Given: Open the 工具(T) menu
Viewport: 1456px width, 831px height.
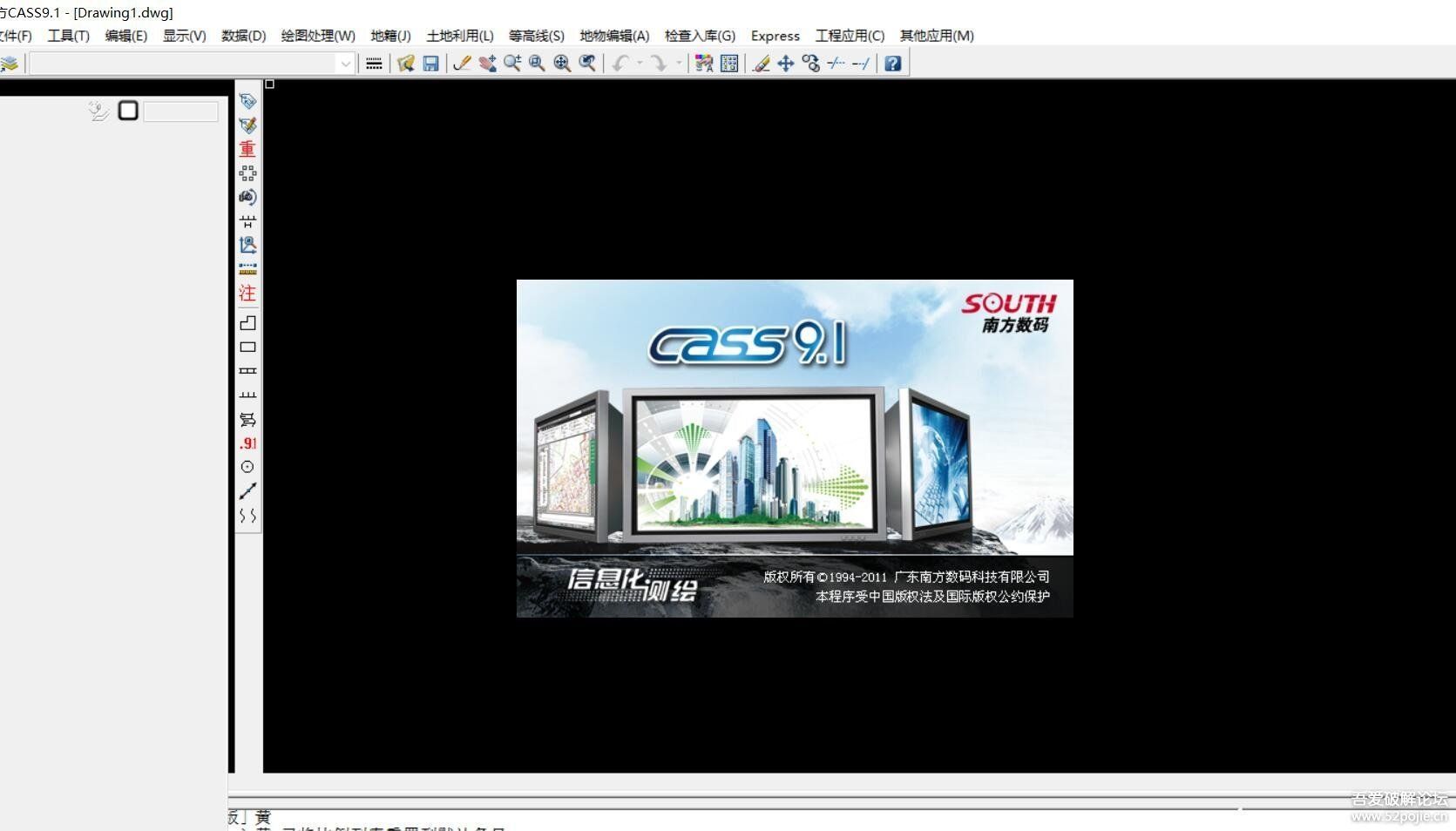Looking at the screenshot, I should (68, 36).
